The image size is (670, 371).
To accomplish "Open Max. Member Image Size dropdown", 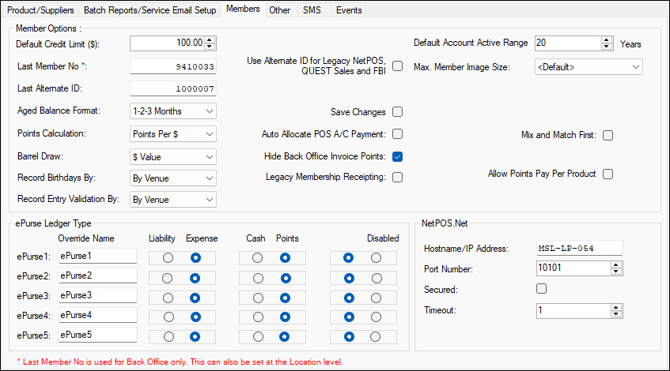I will point(588,67).
